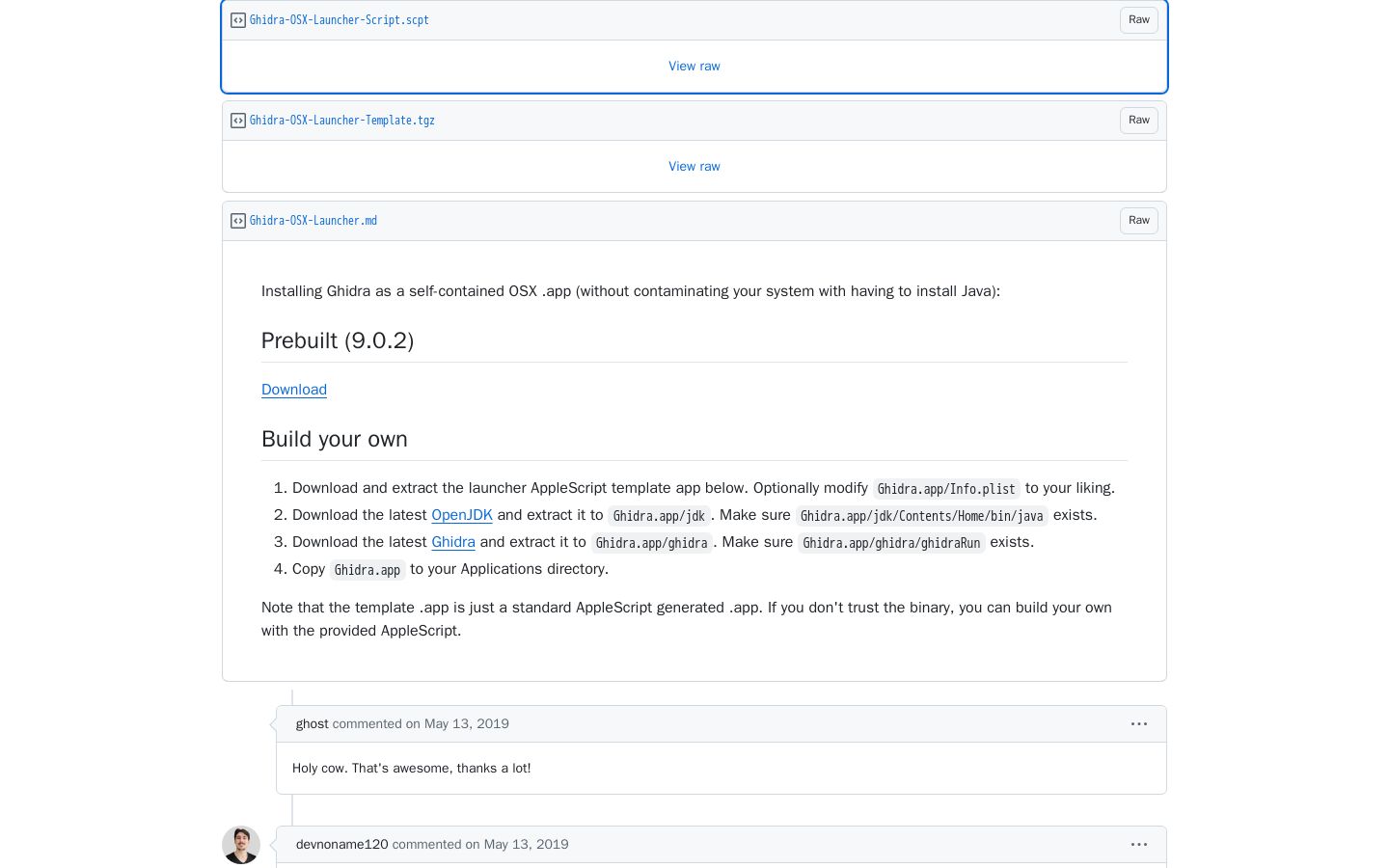Click View raw under the Launcher-Script file
Image resolution: width=1389 pixels, height=868 pixels.
pos(694,67)
